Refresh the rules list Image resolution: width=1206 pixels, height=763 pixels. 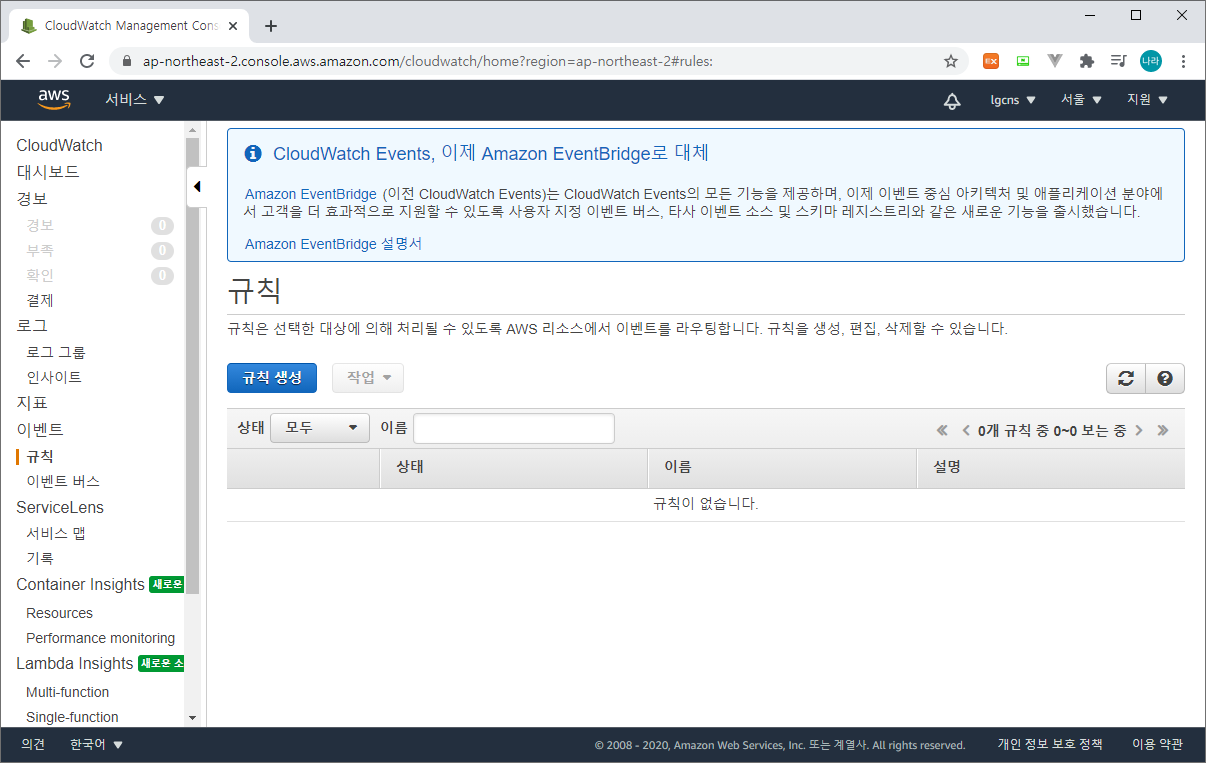(x=1126, y=378)
